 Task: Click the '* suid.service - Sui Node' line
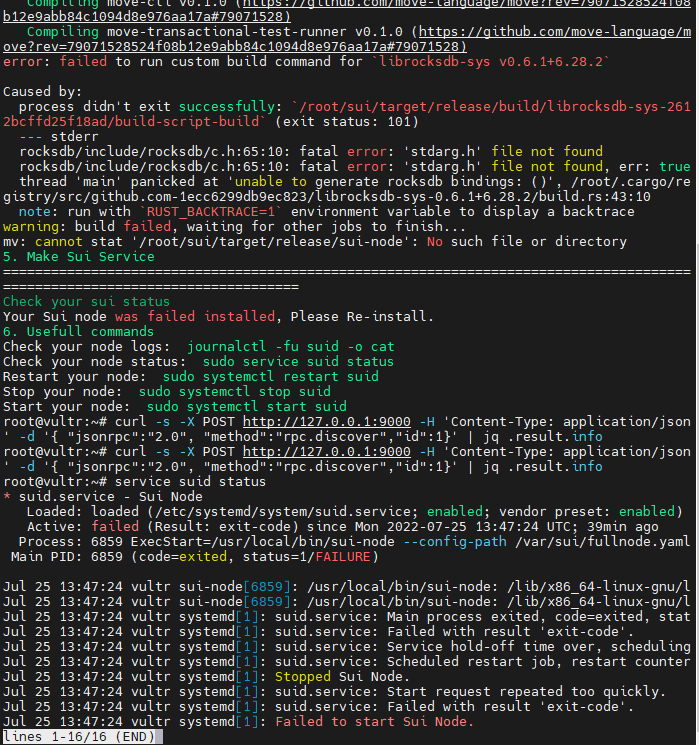(103, 497)
